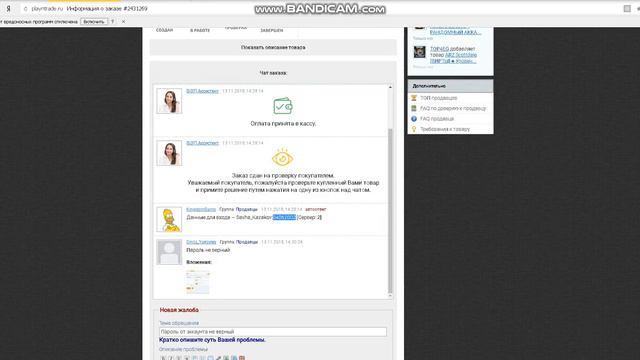This screenshot has height=360, width=640.
Task: Click the yellow eye review icon
Action: (x=282, y=158)
